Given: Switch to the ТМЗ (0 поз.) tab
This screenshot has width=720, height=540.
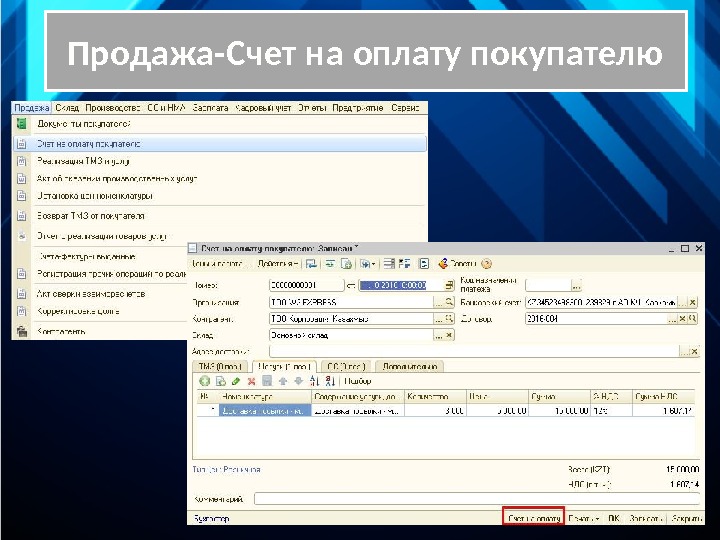Looking at the screenshot, I should click(220, 366).
